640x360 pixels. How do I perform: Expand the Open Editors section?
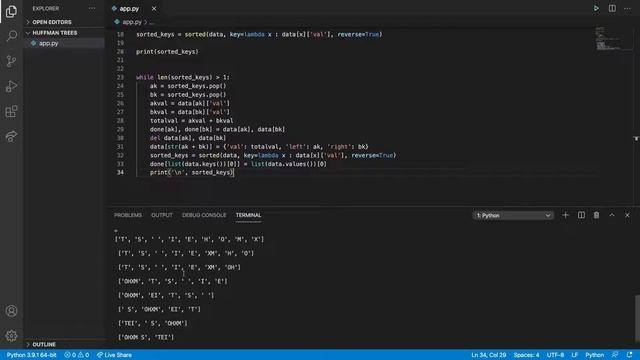52,22
